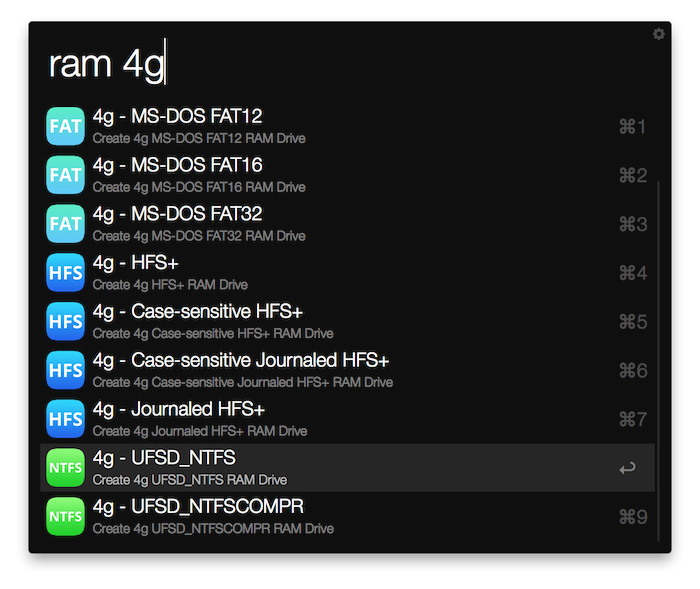Click the HFS icon for 4g - HFS+
Viewport: 700px width, 589px height.
click(65, 273)
